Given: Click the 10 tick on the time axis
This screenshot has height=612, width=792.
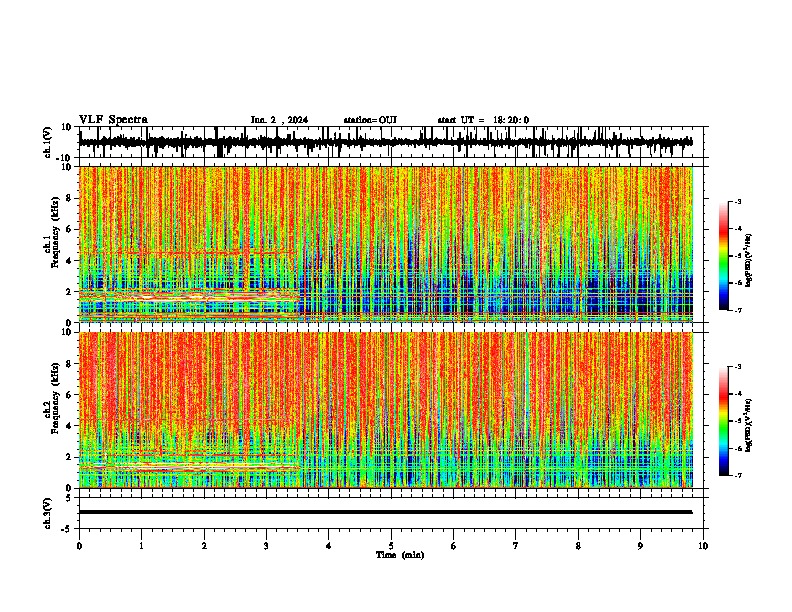Looking at the screenshot, I should tap(703, 546).
